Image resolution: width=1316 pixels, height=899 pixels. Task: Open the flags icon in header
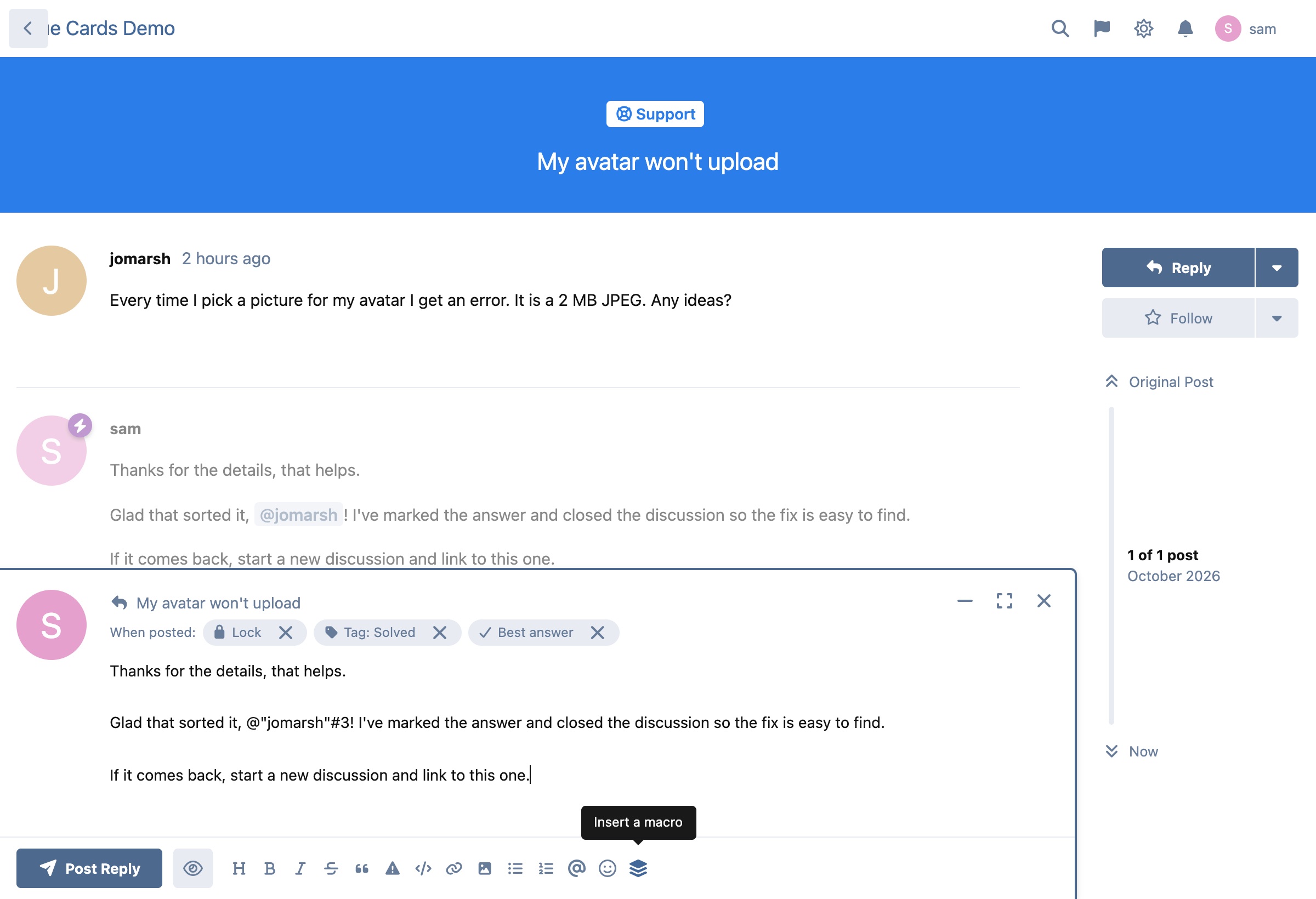coord(1102,29)
